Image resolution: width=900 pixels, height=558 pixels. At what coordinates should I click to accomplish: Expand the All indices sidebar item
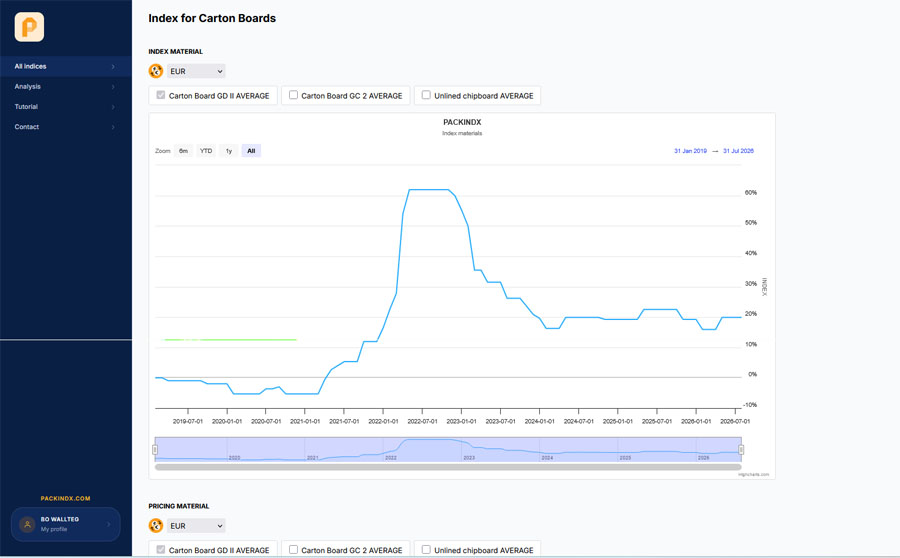(x=66, y=67)
